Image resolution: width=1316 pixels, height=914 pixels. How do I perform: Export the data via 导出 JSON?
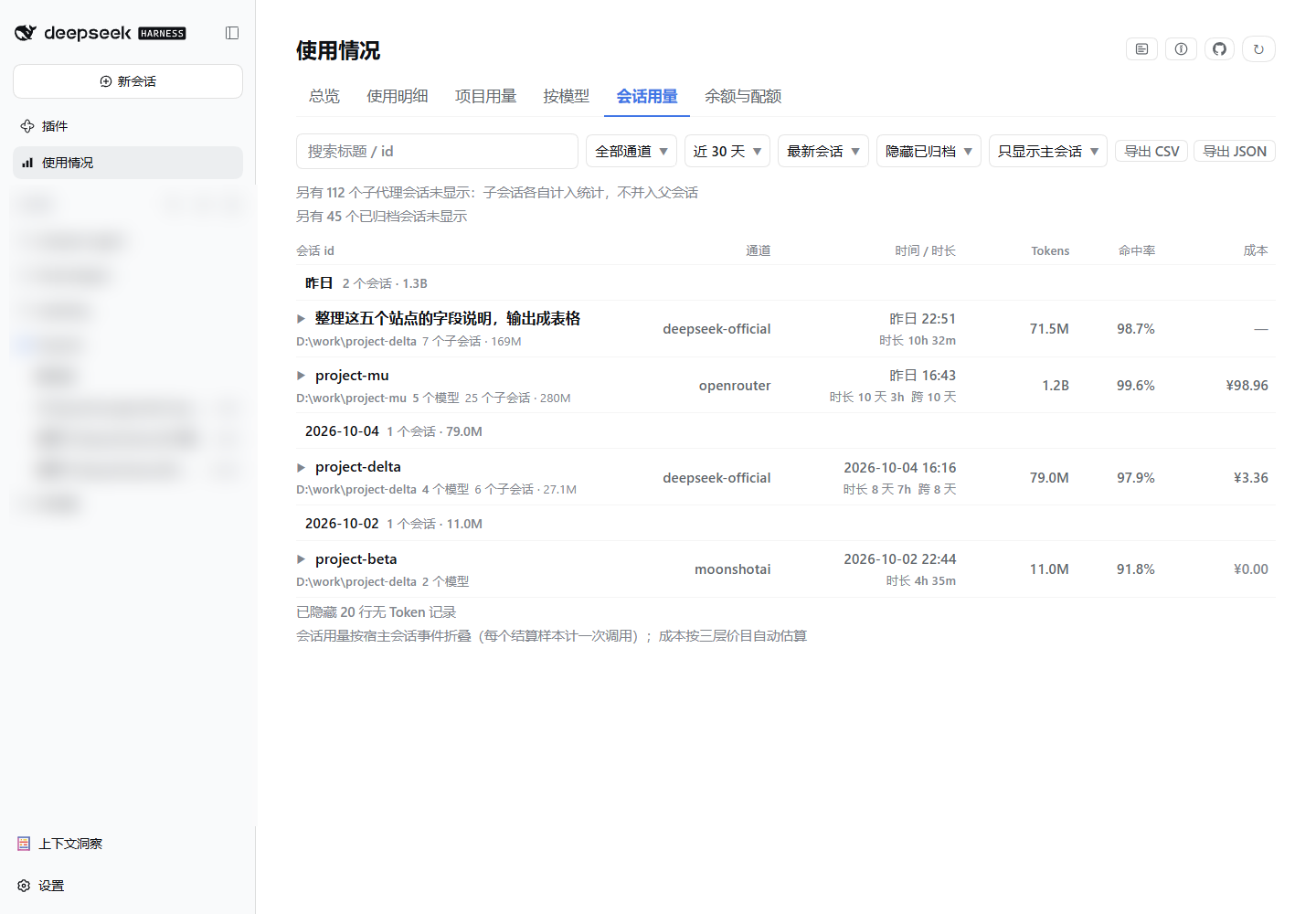click(1235, 152)
